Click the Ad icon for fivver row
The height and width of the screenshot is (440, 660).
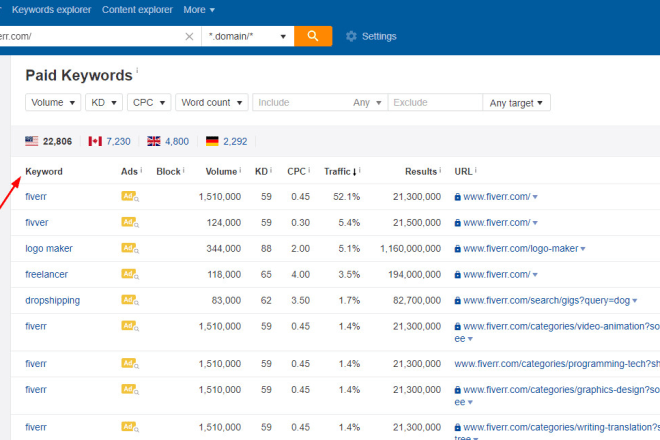click(130, 222)
